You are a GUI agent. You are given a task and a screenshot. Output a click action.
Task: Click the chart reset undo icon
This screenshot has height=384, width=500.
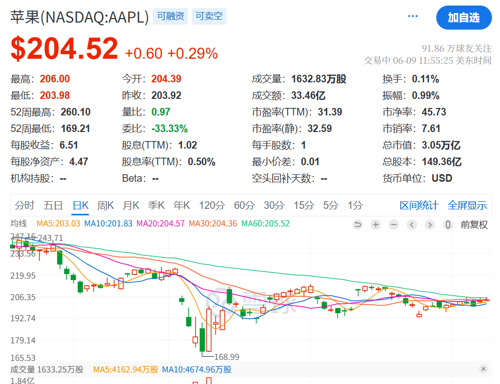click(x=358, y=225)
